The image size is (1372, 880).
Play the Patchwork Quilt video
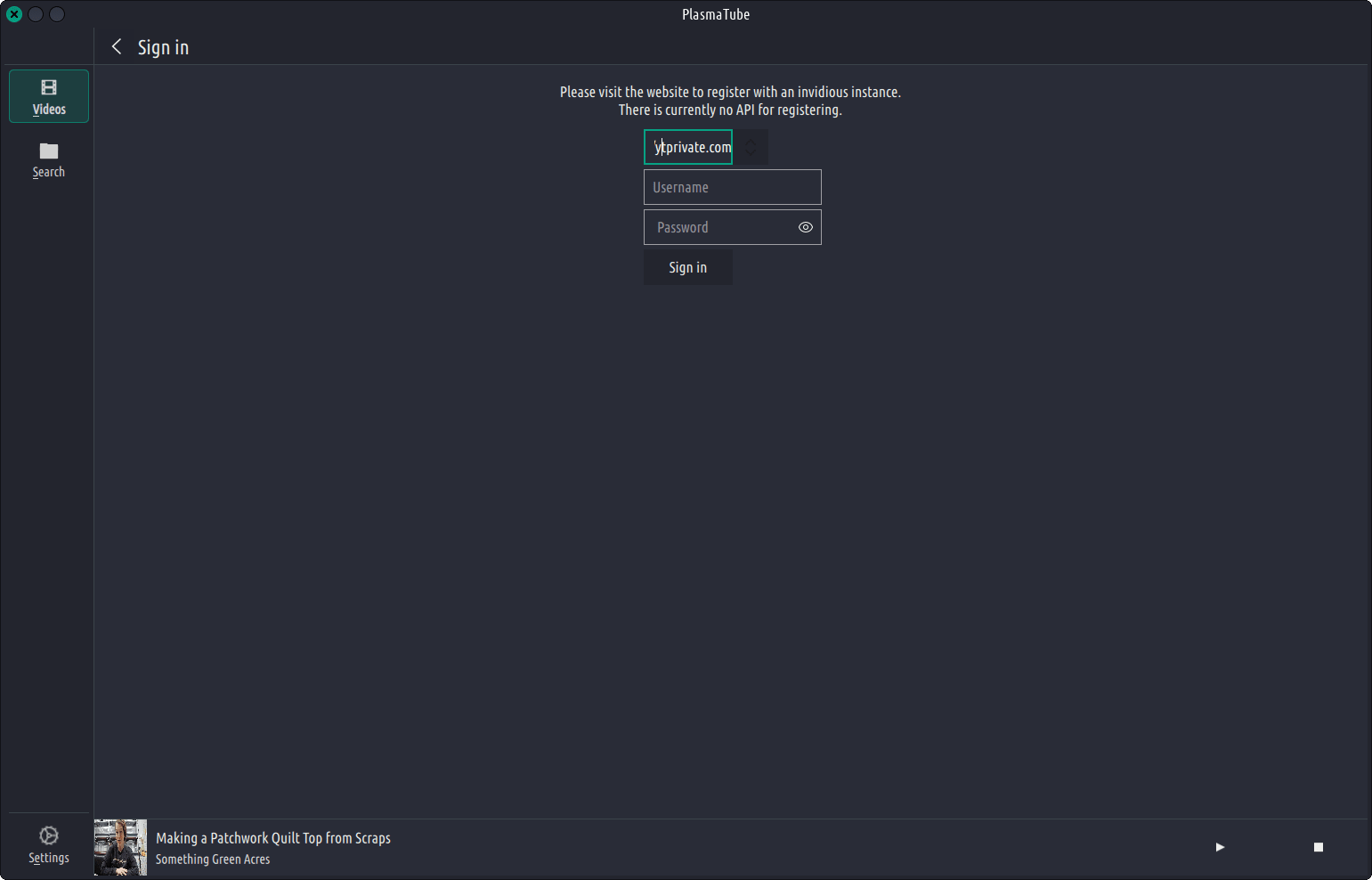(x=1220, y=847)
